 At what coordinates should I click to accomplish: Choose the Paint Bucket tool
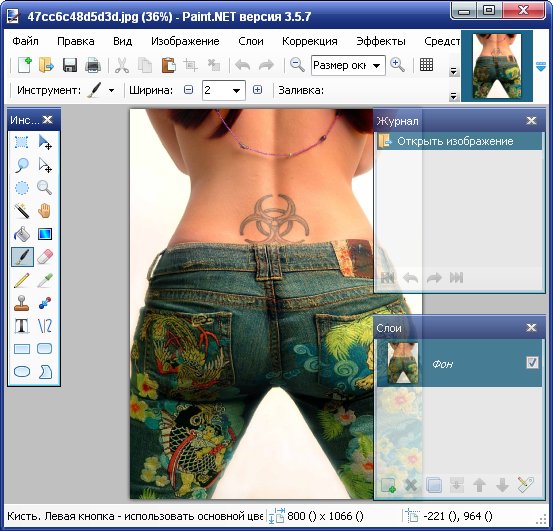[22, 234]
